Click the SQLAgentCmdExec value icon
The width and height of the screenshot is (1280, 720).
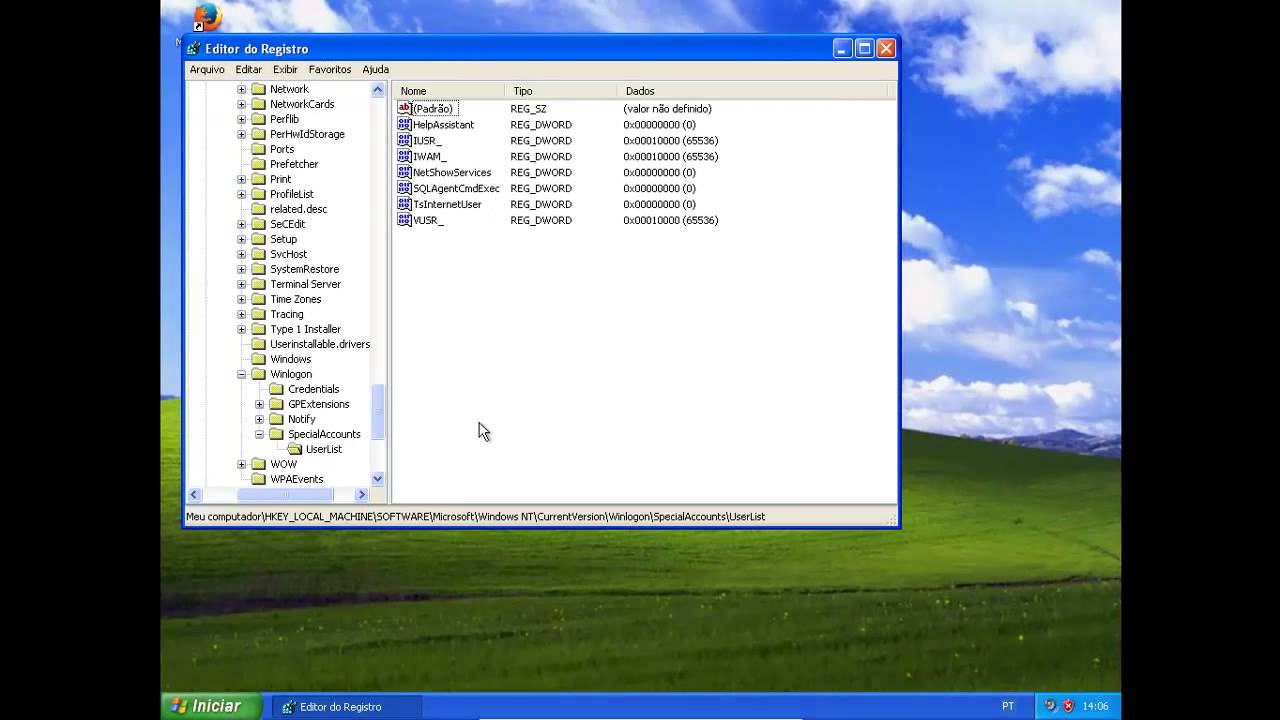(404, 188)
